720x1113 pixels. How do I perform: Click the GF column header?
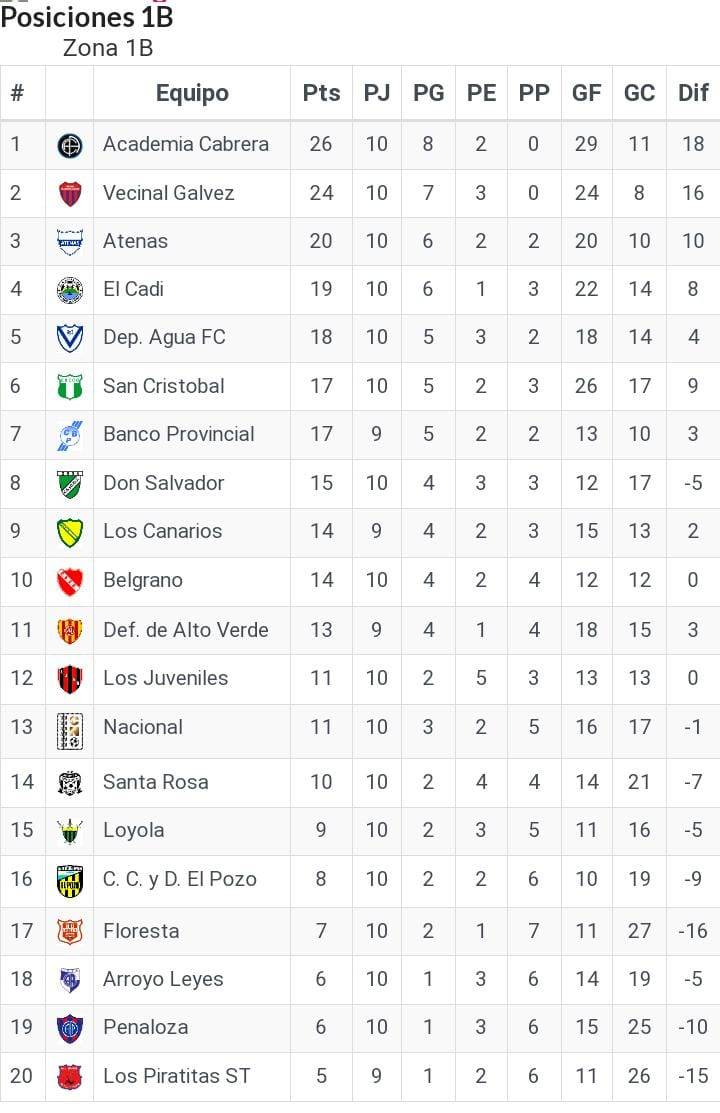coord(586,93)
